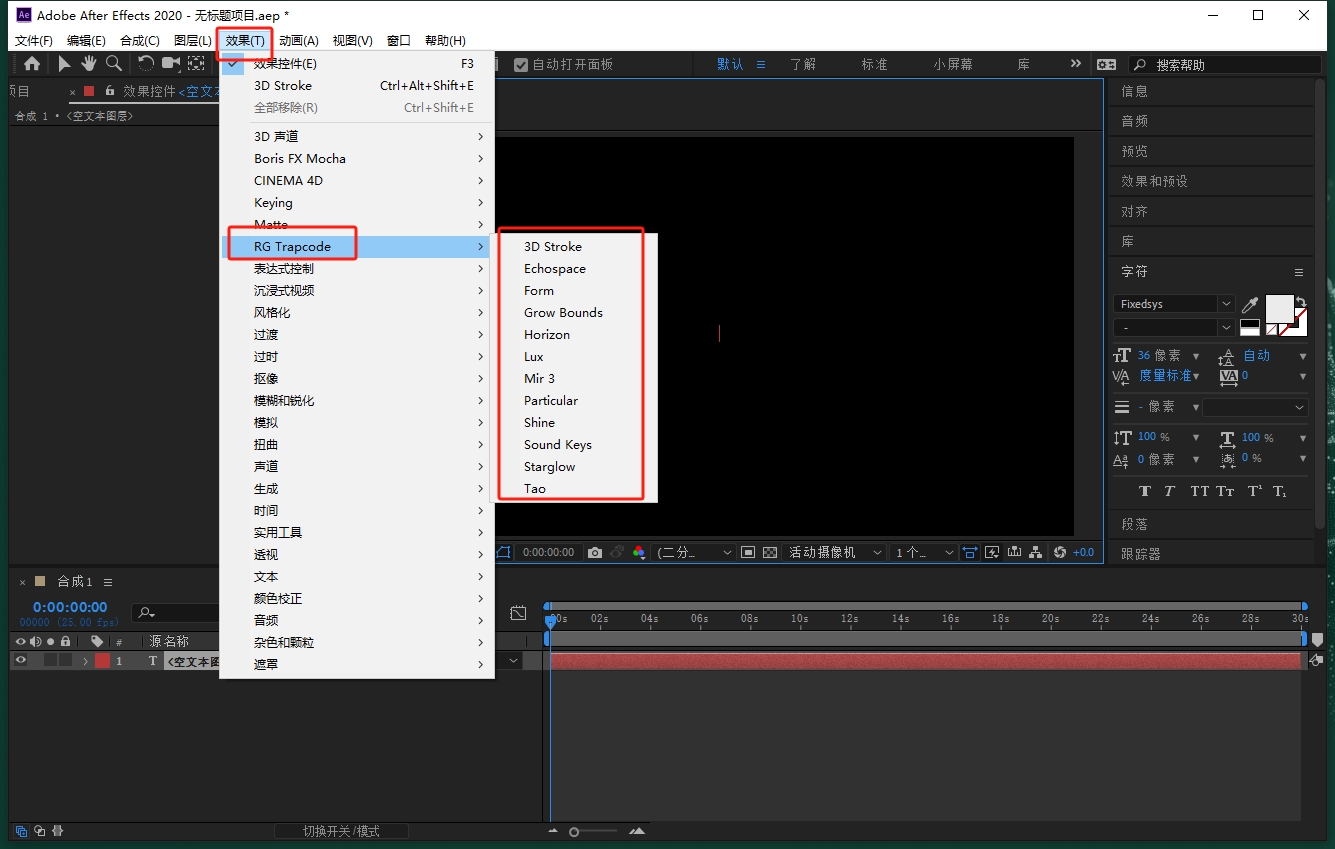Toggle region of interest icon
Screen dimensions: 1335x849
(x=748, y=552)
